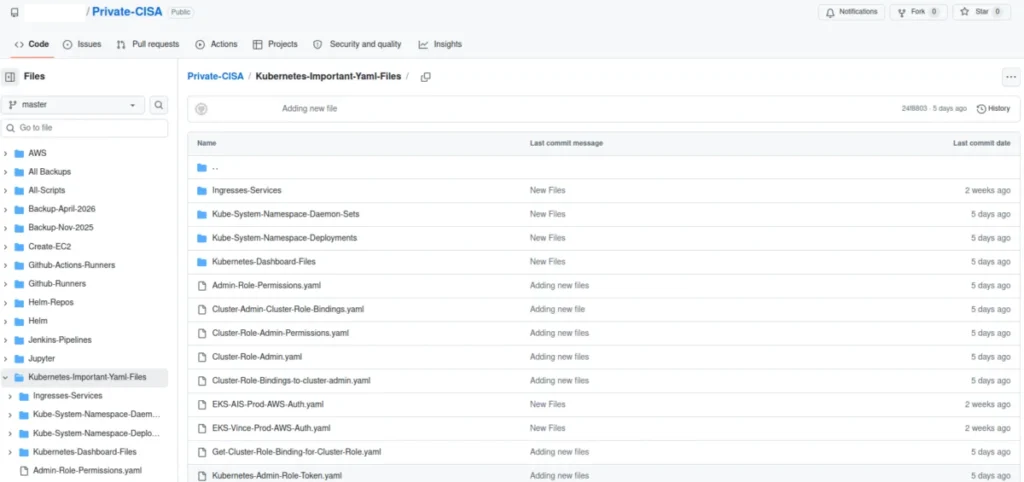
Task: Expand the Backup-April-2026 folder chevron
Action: pyautogui.click(x=6, y=209)
